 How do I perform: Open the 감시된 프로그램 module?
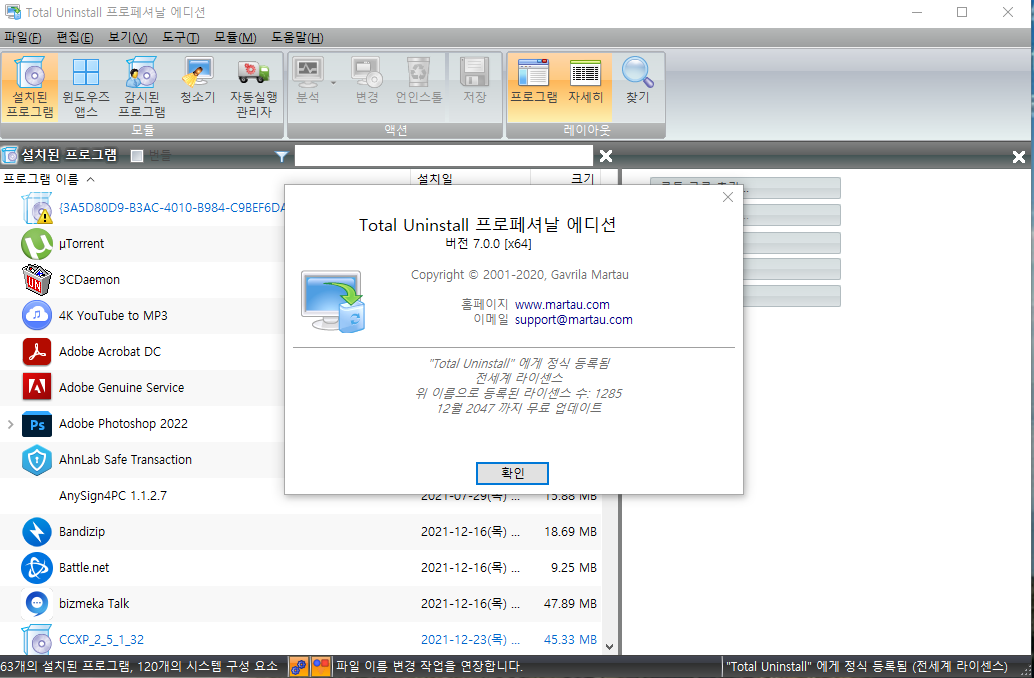(142, 87)
